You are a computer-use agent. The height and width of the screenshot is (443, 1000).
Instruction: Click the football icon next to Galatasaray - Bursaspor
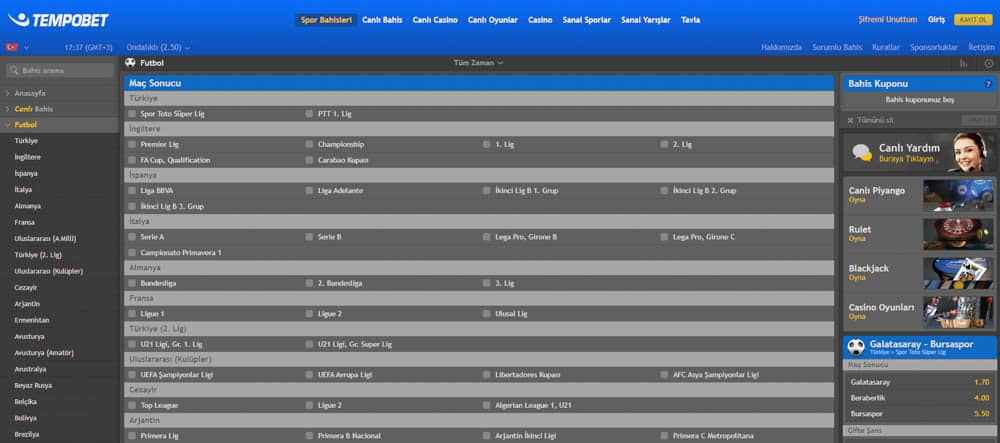pyautogui.click(x=856, y=347)
